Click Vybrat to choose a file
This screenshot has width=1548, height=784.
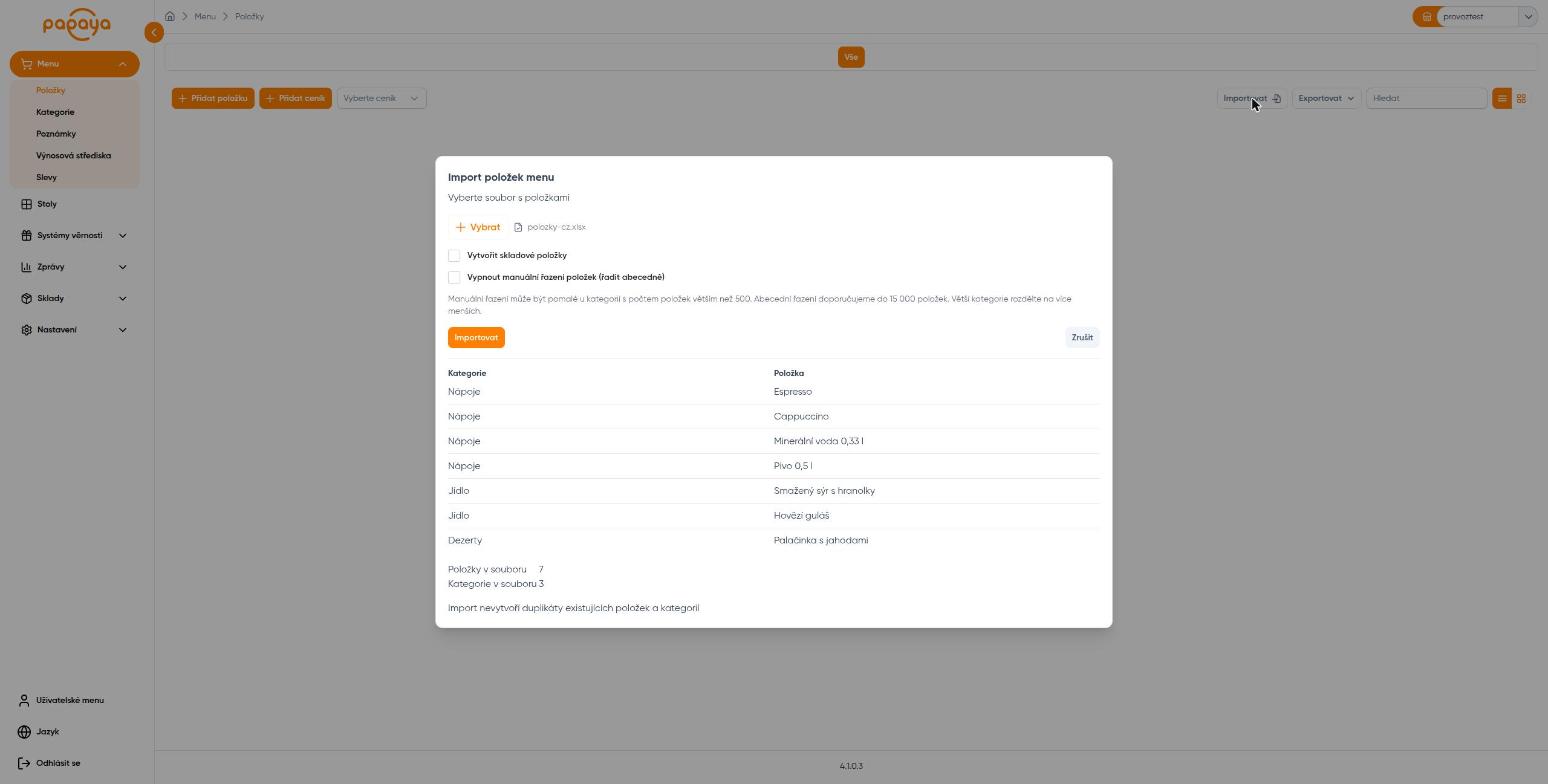(478, 227)
